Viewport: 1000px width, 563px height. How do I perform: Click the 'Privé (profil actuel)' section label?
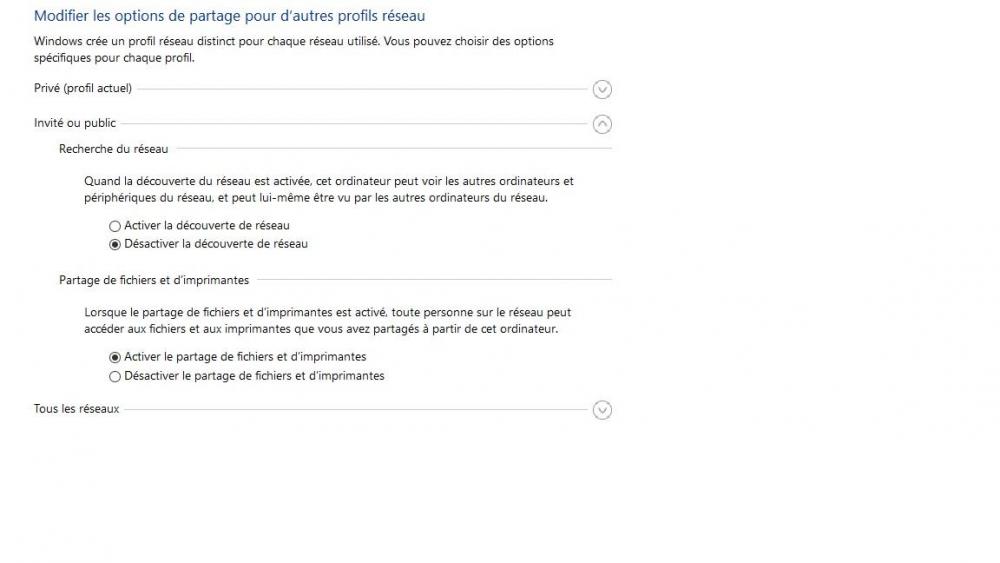83,88
